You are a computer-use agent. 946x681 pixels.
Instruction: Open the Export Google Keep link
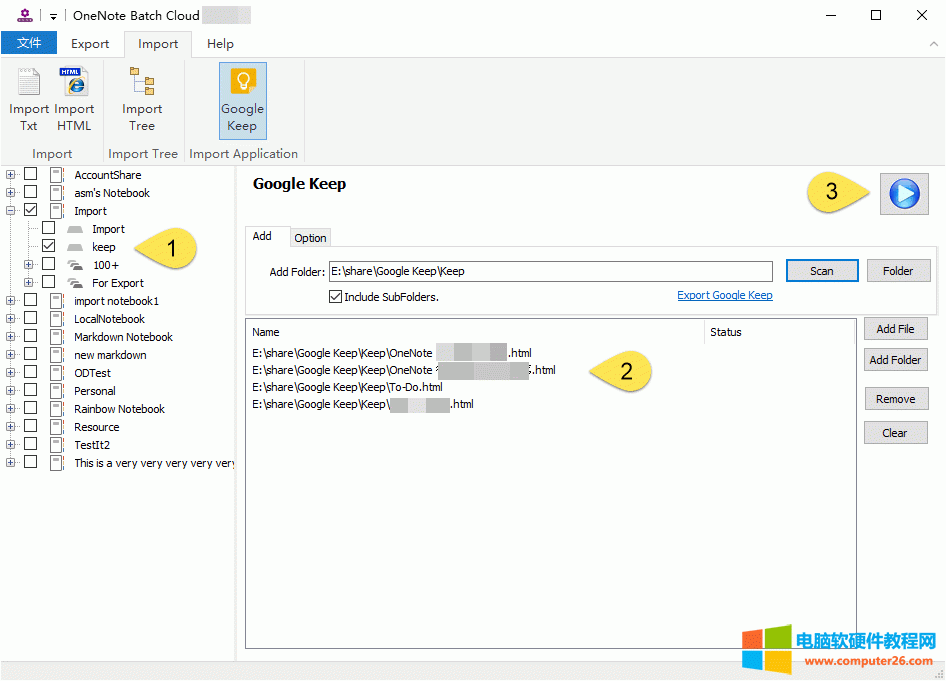[724, 295]
